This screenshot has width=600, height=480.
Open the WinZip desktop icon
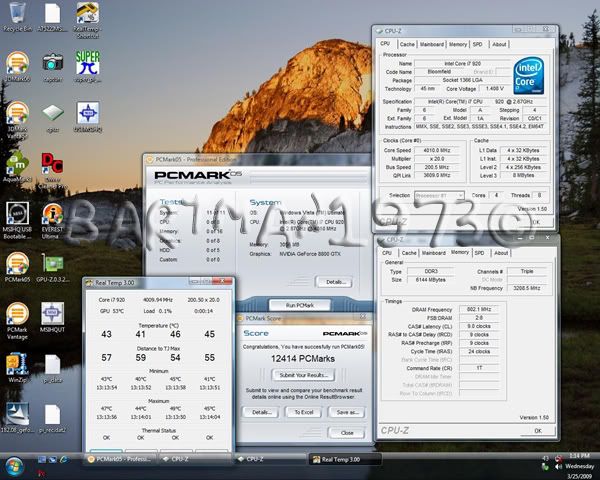coord(16,362)
